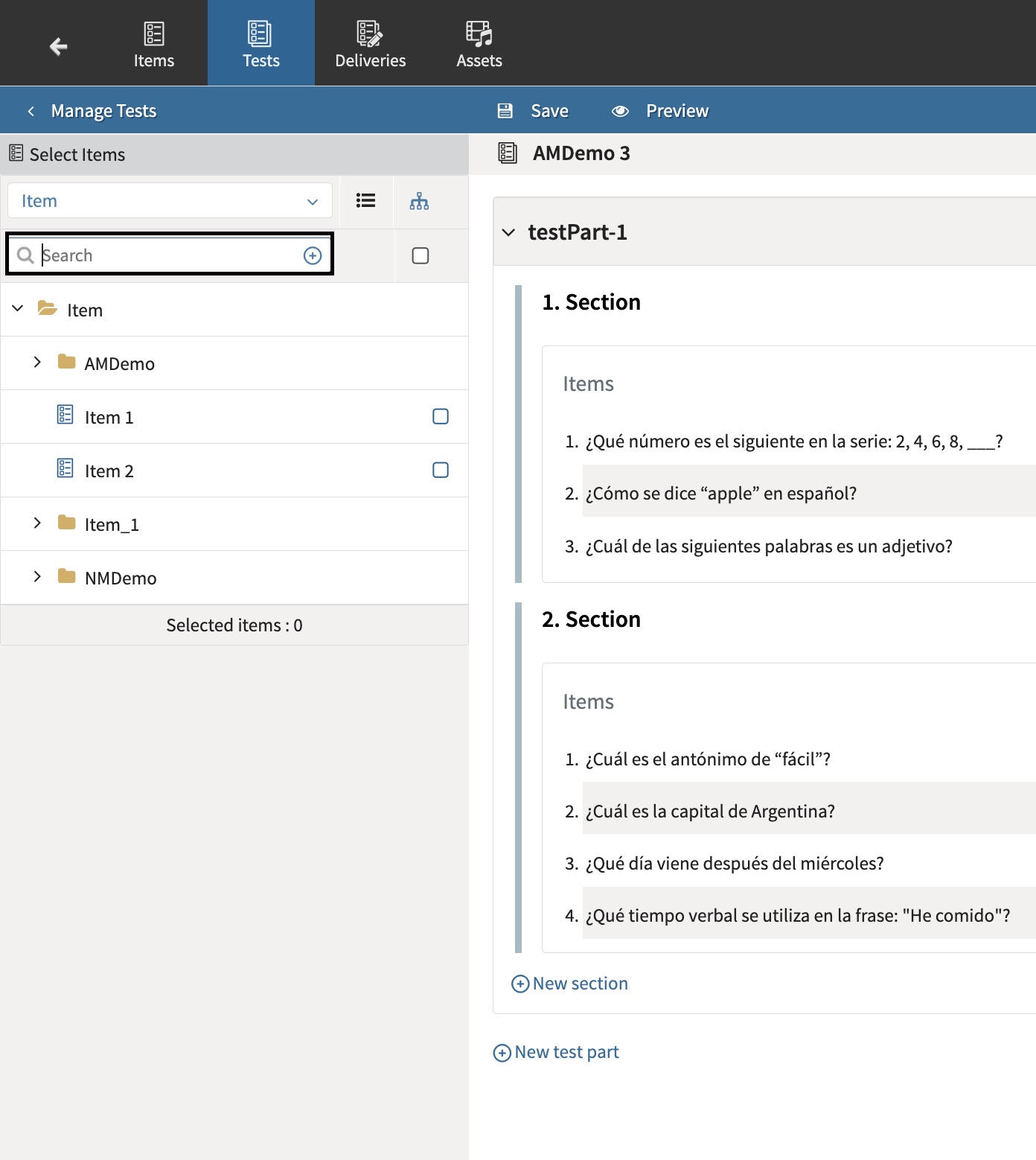This screenshot has width=1036, height=1160.
Task: Open the Deliveries tab
Action: pyautogui.click(x=370, y=45)
